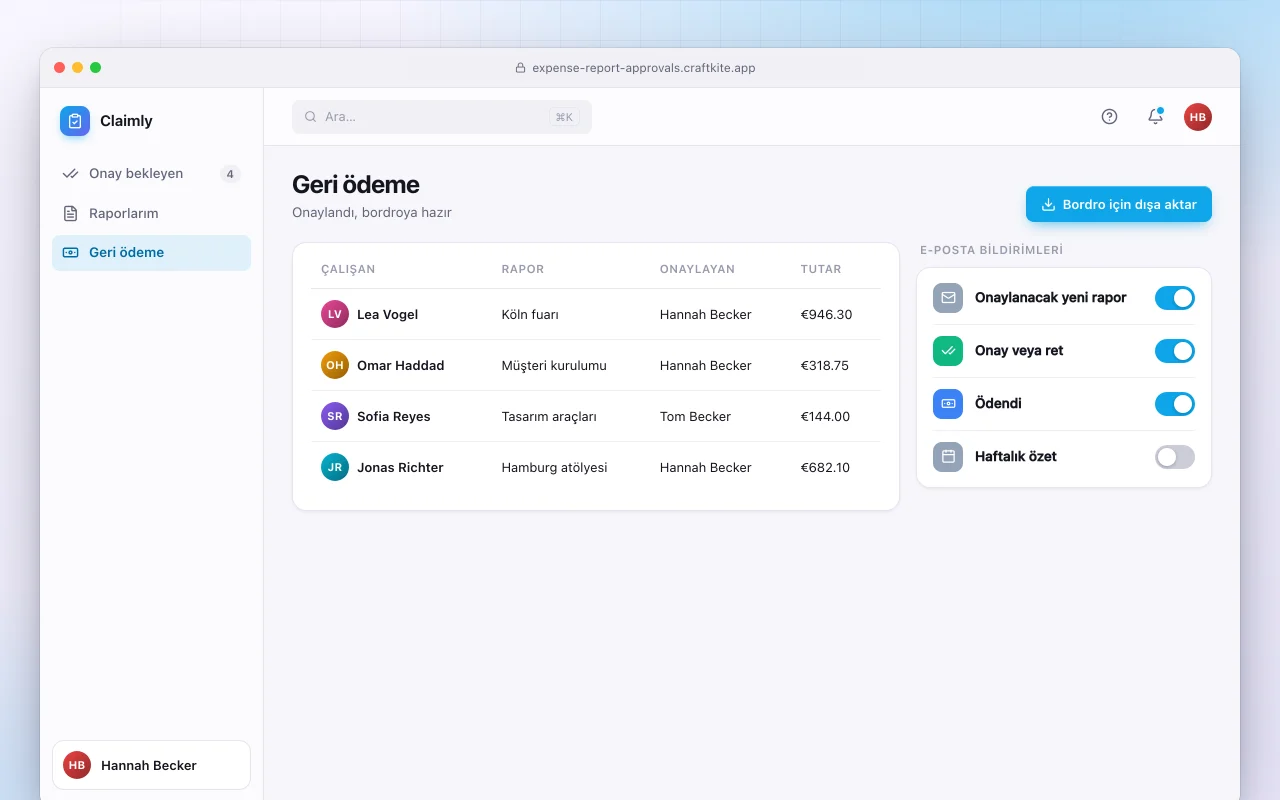Image resolution: width=1280 pixels, height=800 pixels.
Task: Click the blue banknote icon beside Ödendi
Action: point(948,404)
